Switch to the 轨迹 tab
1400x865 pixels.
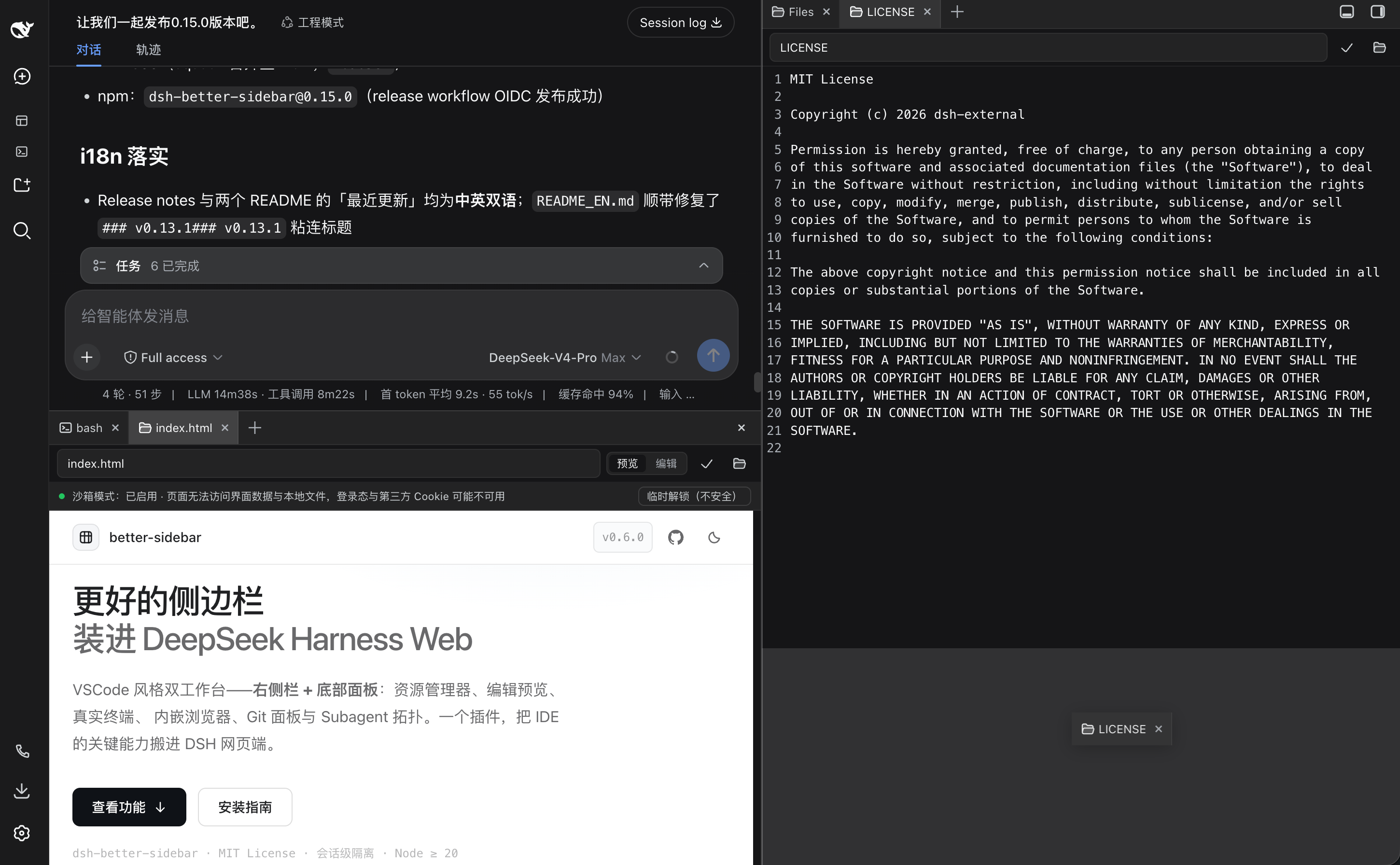pos(148,50)
